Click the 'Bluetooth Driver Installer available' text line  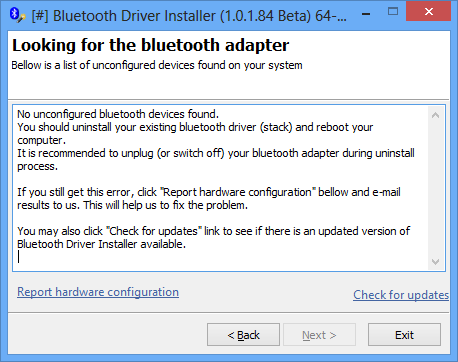(x=101, y=244)
